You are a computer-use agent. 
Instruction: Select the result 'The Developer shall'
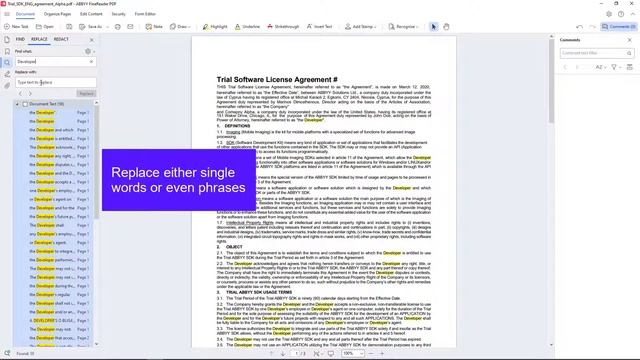pos(54,225)
